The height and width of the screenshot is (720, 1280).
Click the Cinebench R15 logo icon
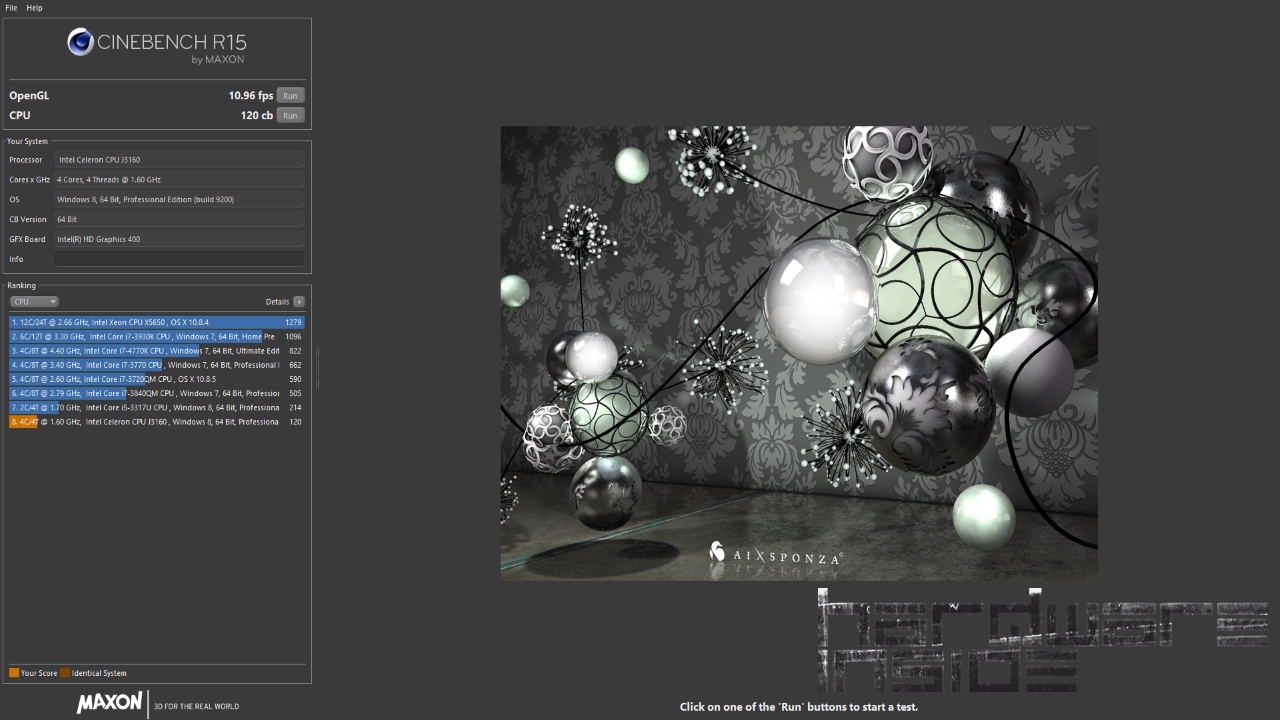pos(80,42)
